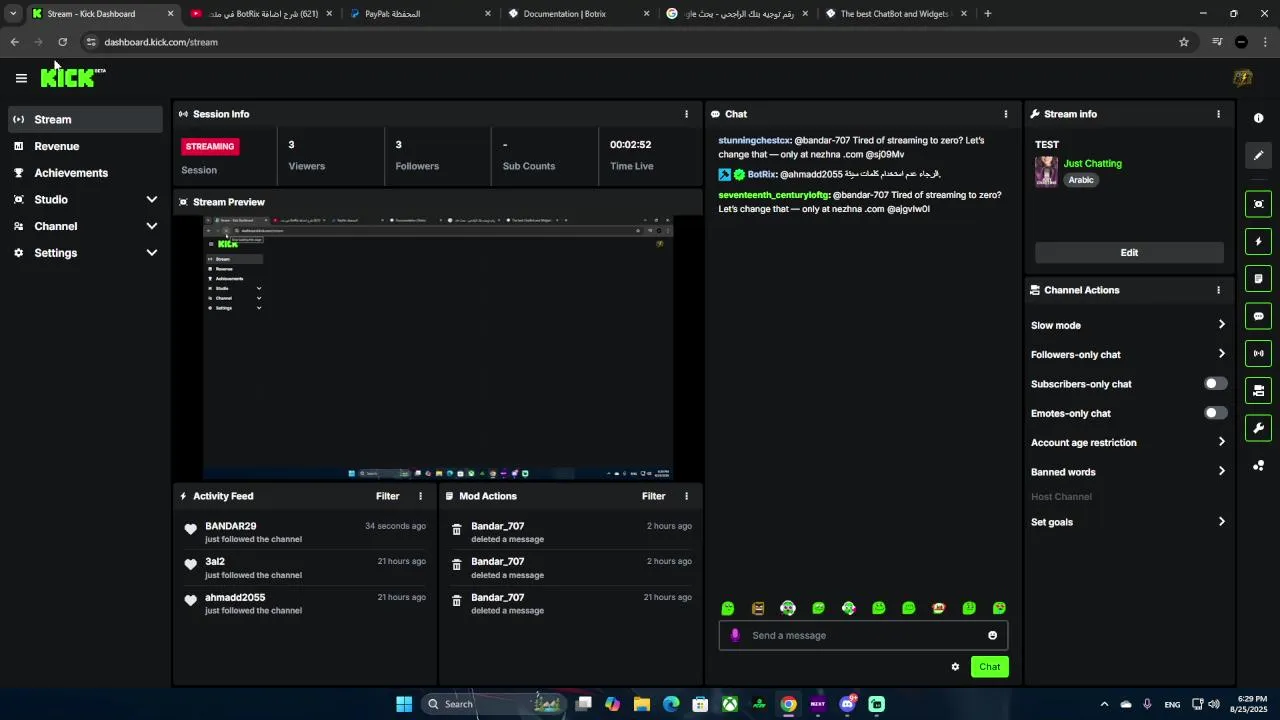Viewport: 1280px width, 720px height.
Task: Click the Send a message input field
Action: 863,635
